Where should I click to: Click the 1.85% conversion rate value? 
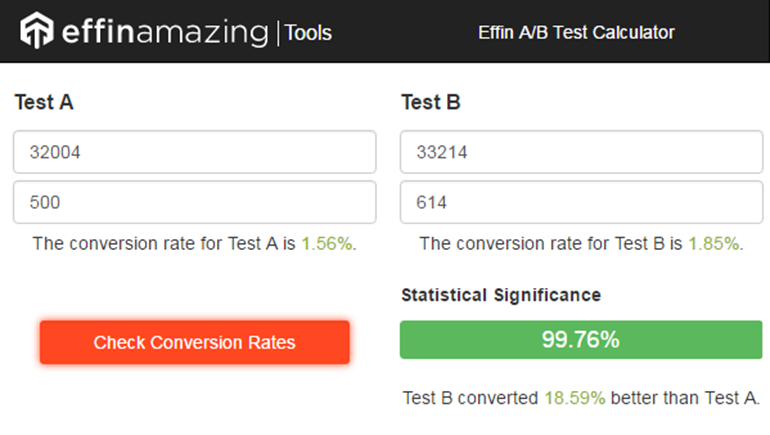click(713, 243)
